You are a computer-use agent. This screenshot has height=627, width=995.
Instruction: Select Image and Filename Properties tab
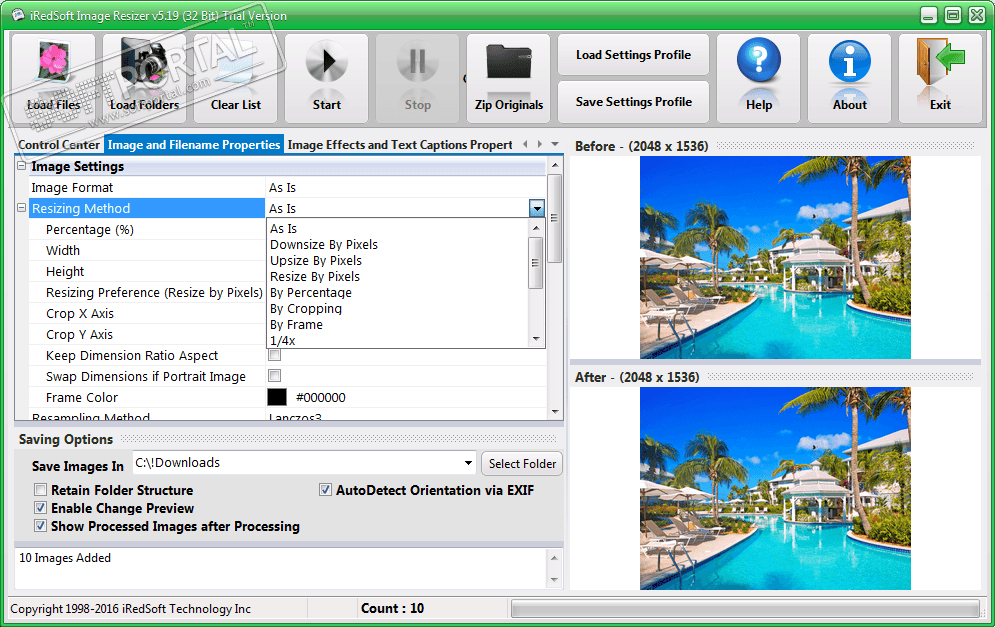point(194,145)
